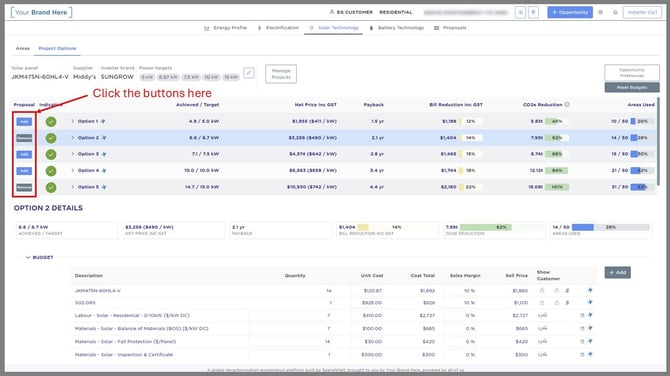Click the Unit Cost field showing $120.67
Screen dimensions: 670x376
(x=367, y=291)
